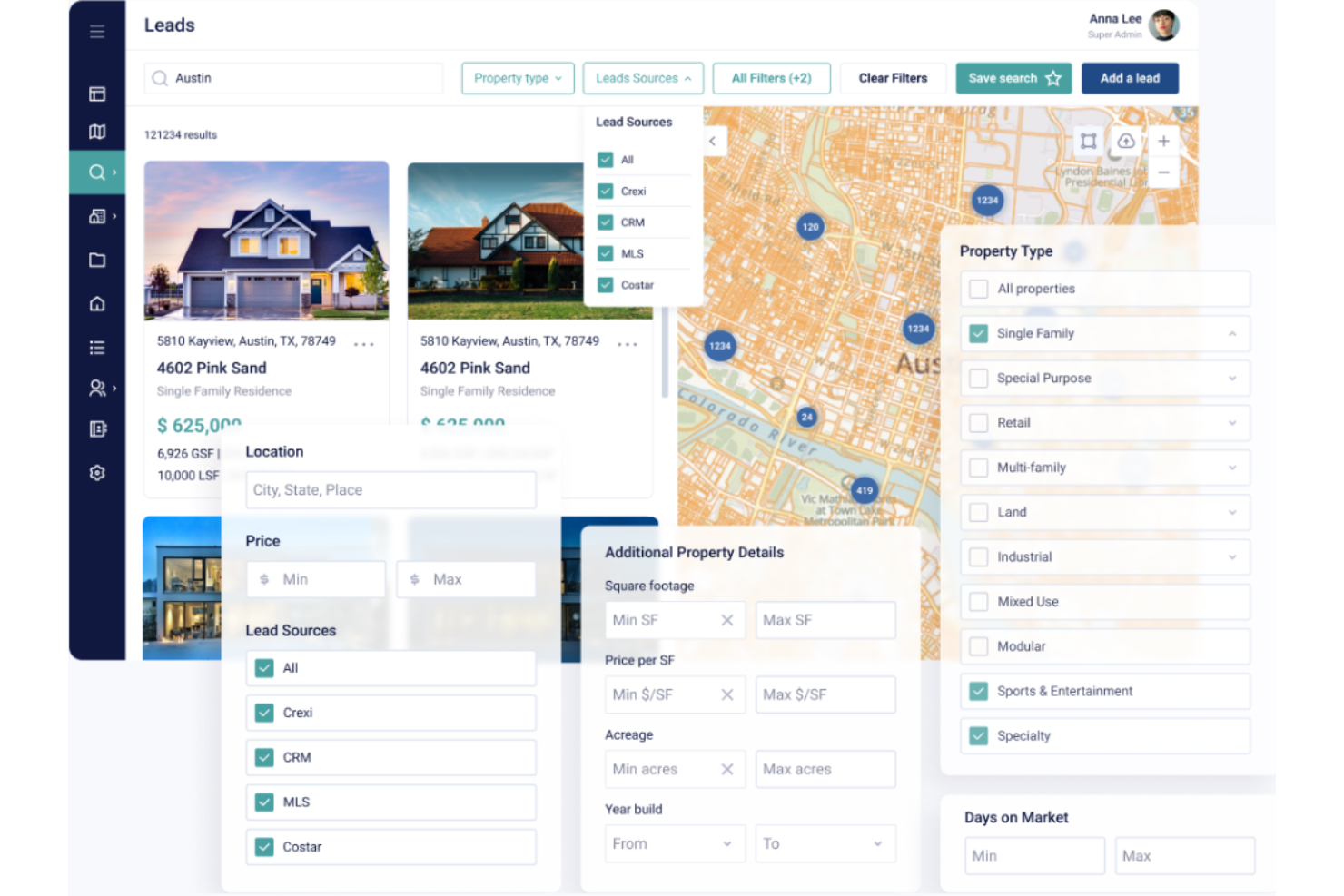This screenshot has height=896, width=1344.
Task: Click the City, State, Place location field
Action: (390, 489)
